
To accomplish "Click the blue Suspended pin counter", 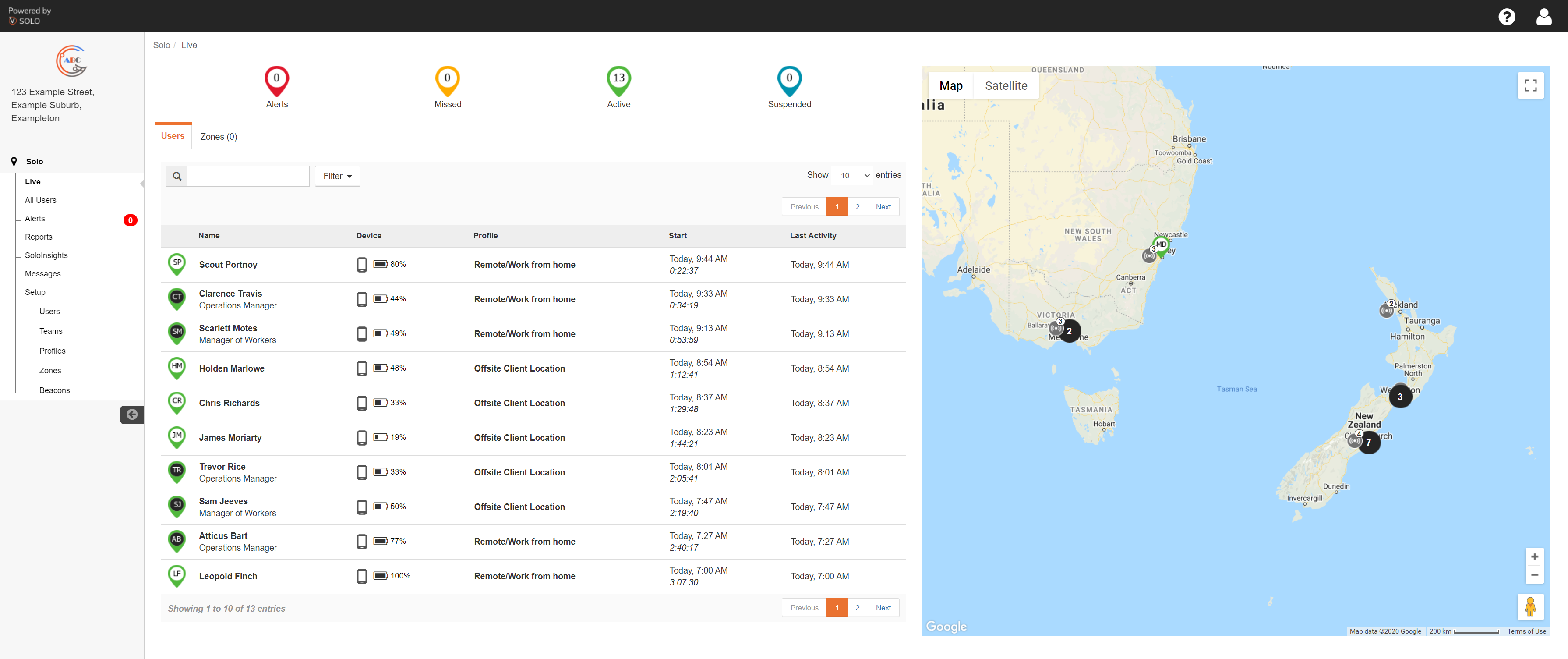I will click(790, 81).
